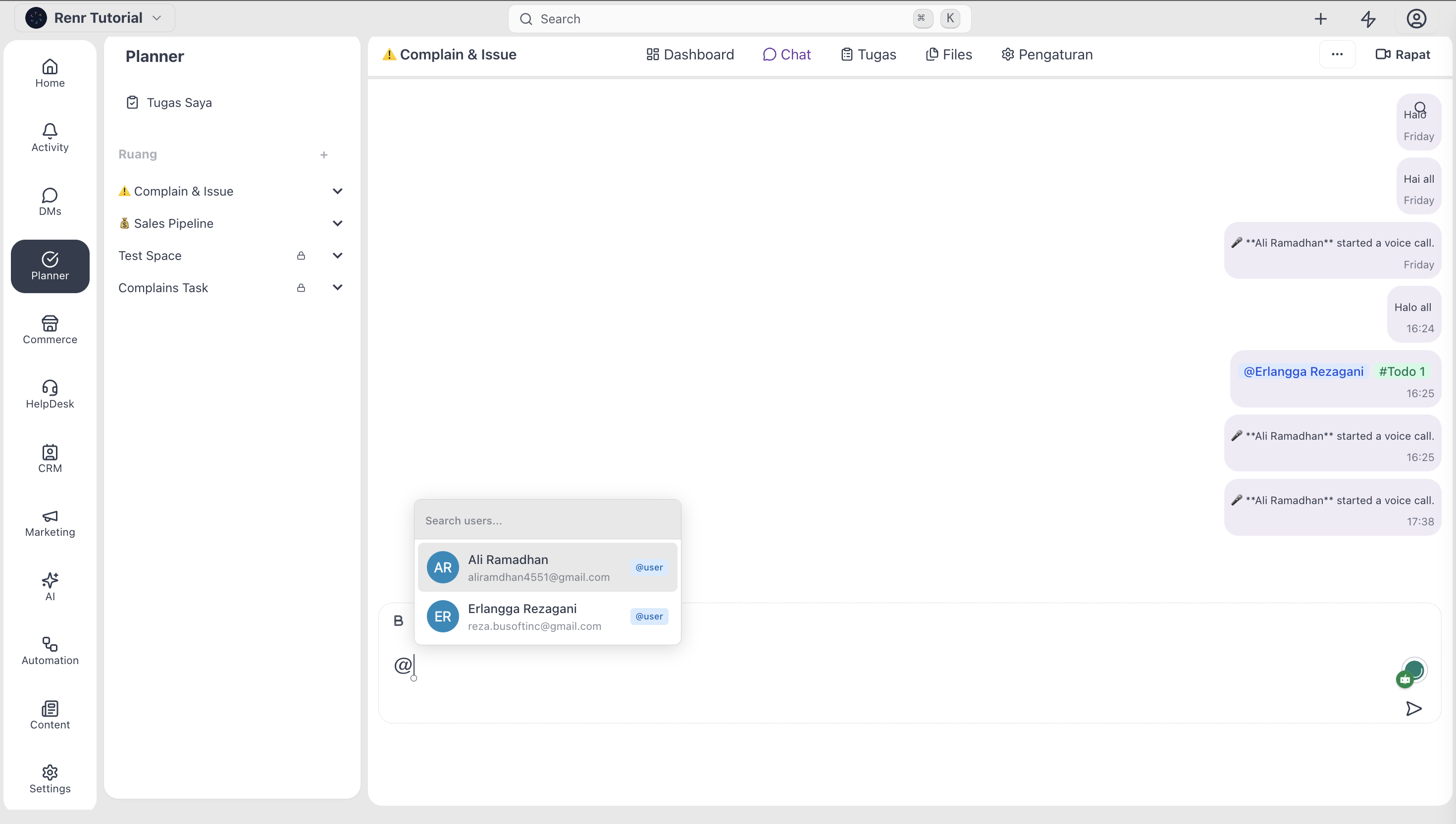Click the 'Halo all' message at 16:24

(x=1413, y=314)
